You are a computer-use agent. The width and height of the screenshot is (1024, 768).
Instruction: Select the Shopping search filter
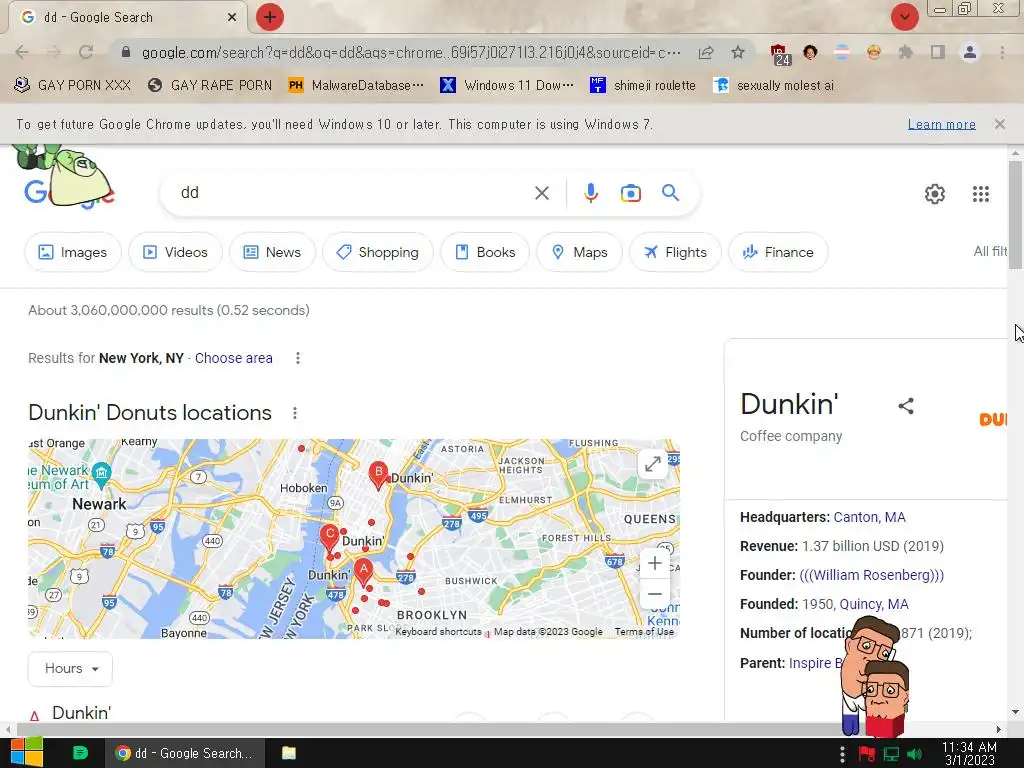click(377, 252)
